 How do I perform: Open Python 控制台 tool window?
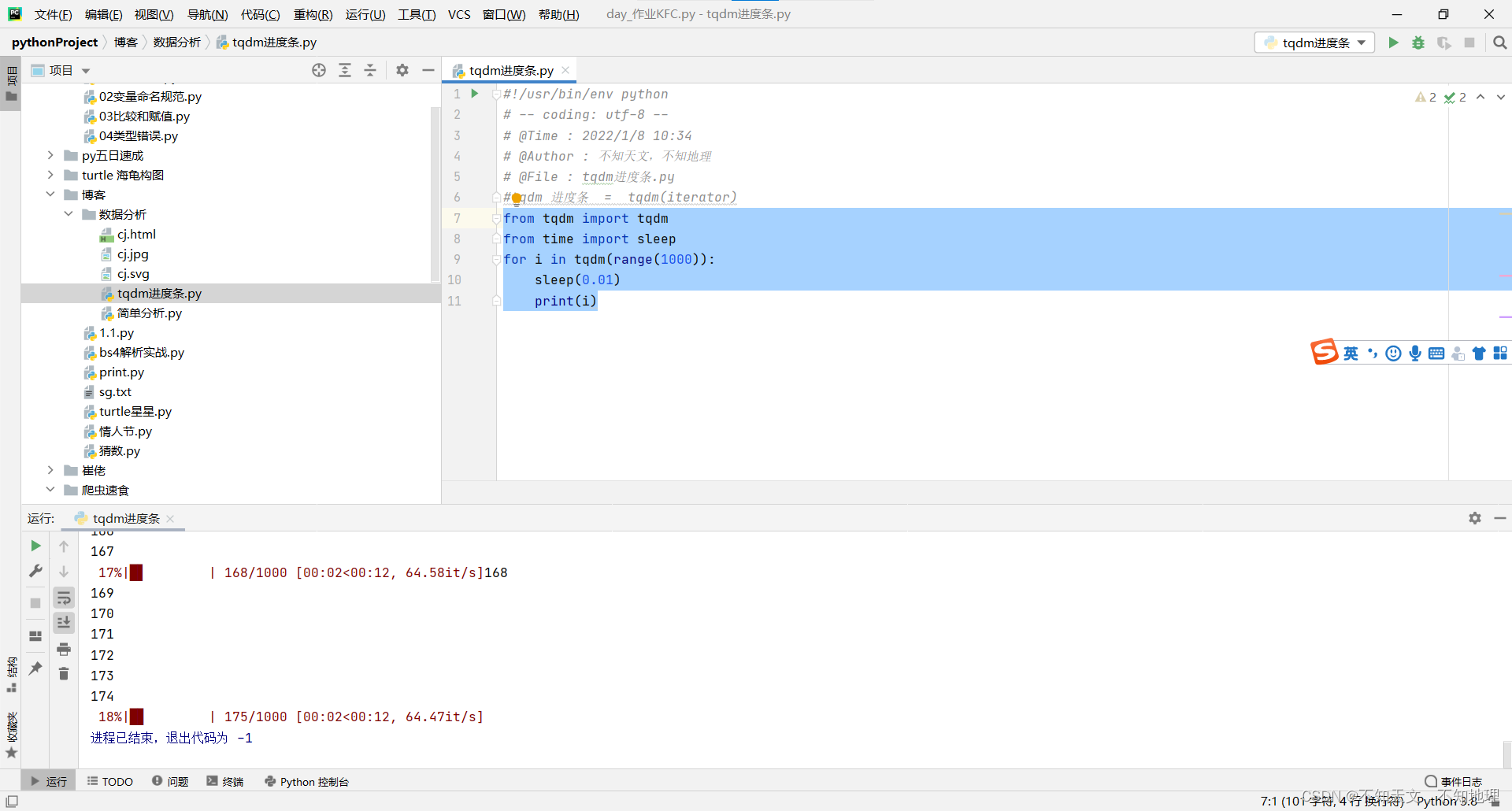coord(306,781)
